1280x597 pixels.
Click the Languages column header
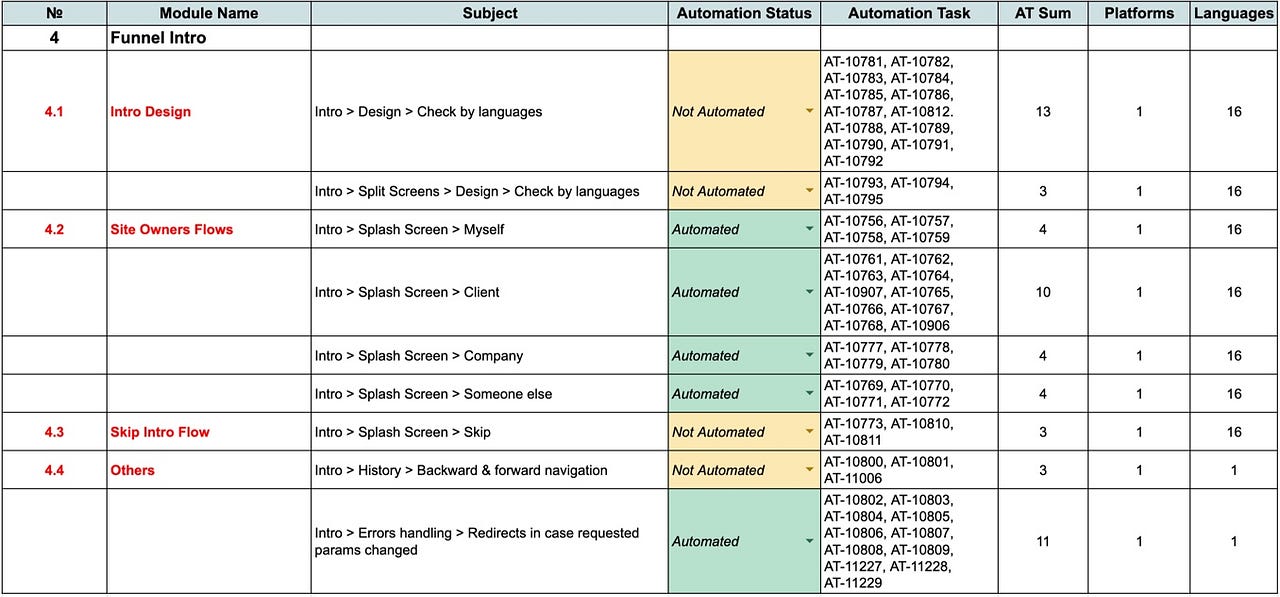click(x=1233, y=13)
